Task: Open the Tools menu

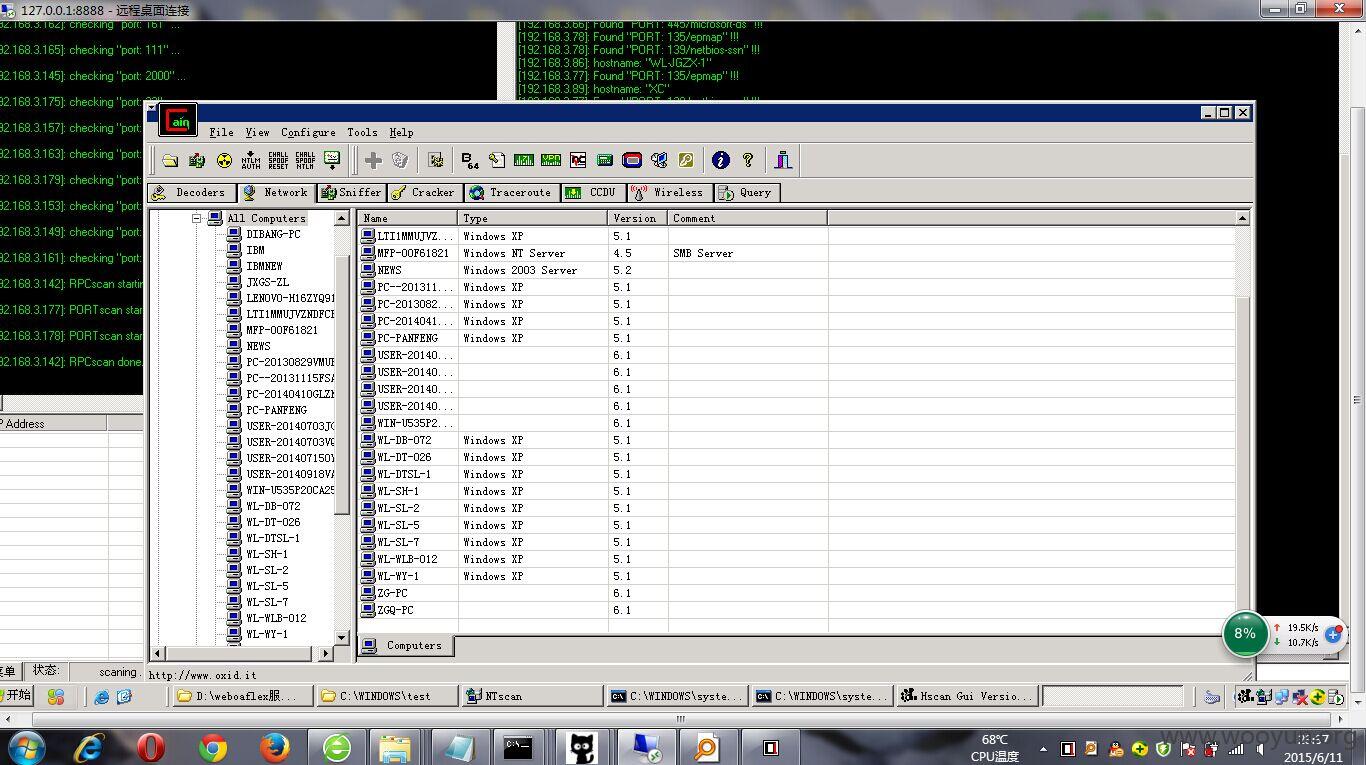Action: (x=362, y=132)
